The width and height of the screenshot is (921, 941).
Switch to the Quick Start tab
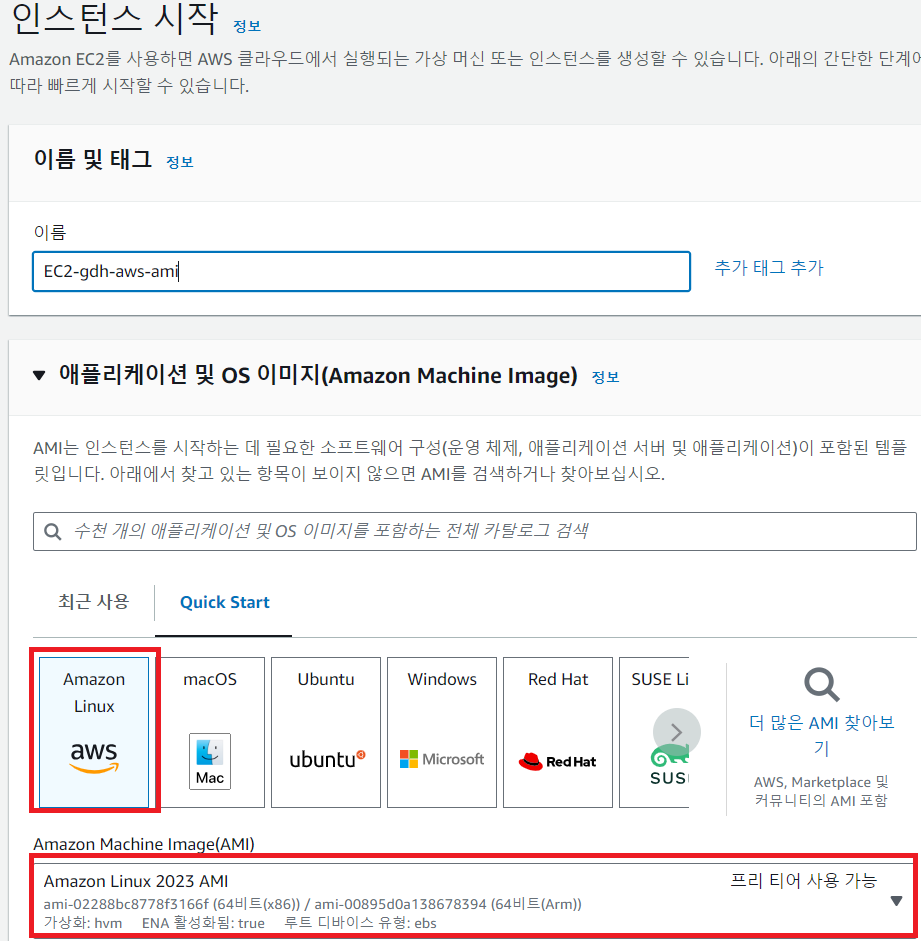(224, 602)
